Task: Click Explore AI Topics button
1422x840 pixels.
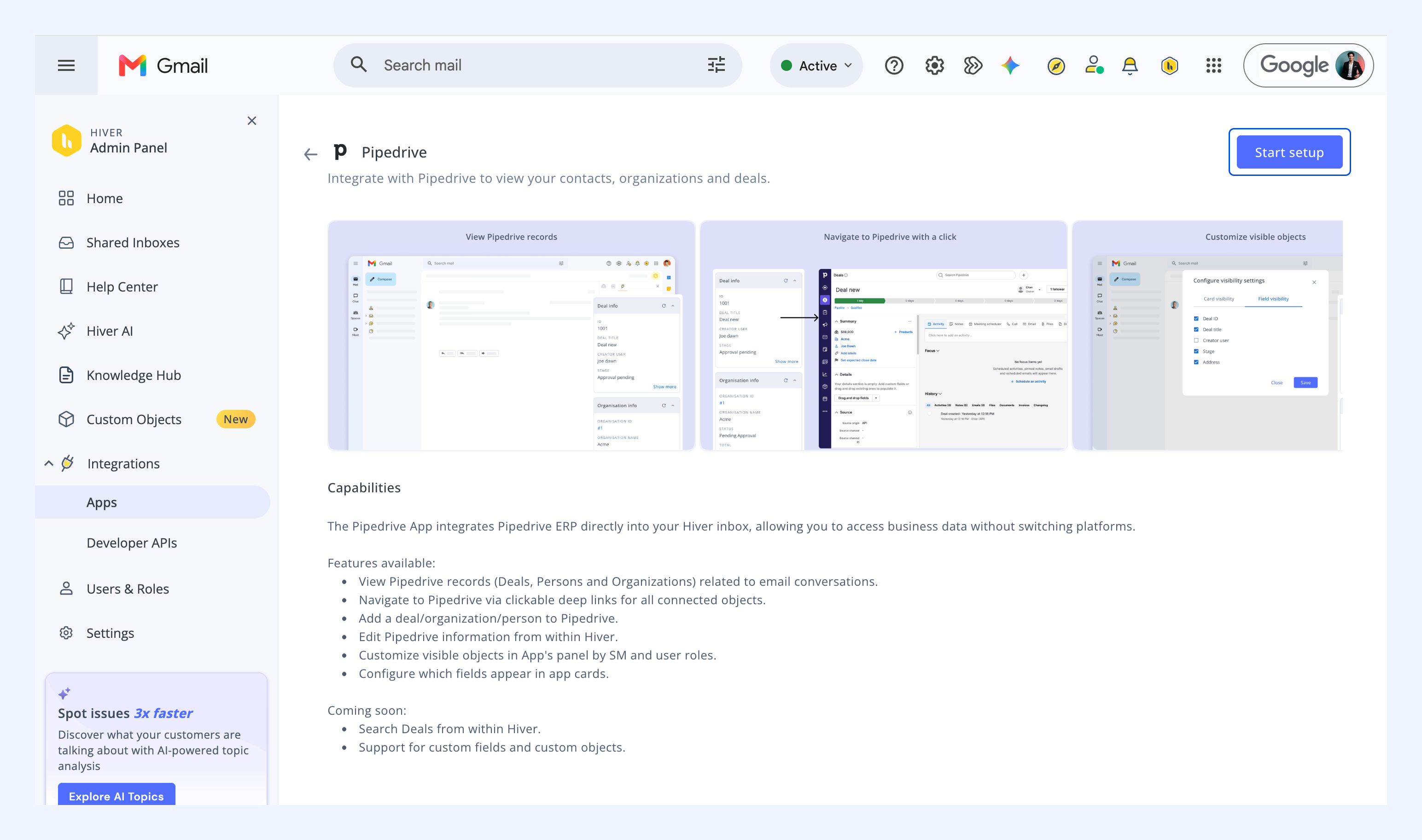Action: (117, 795)
